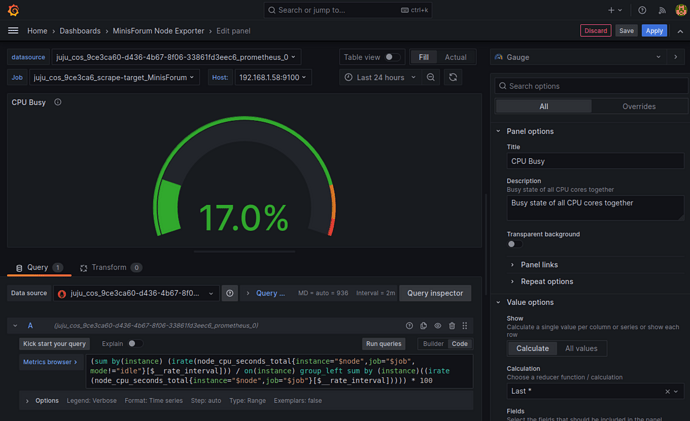
Task: Click the Search or jump to field
Action: click(x=348, y=10)
